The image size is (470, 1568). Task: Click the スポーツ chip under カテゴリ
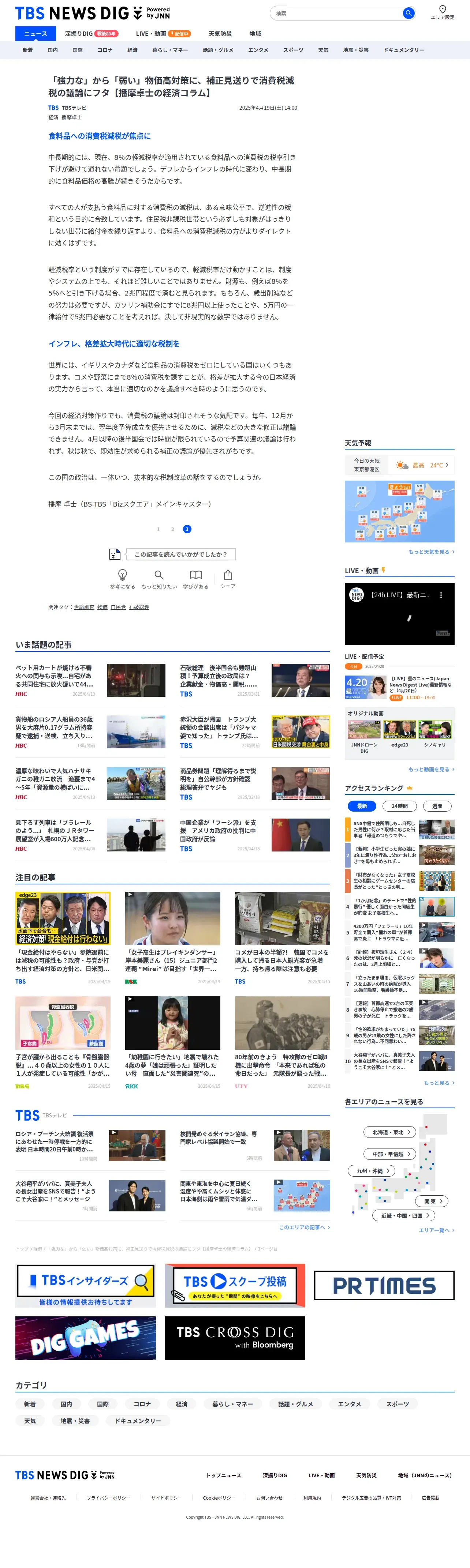[398, 1404]
